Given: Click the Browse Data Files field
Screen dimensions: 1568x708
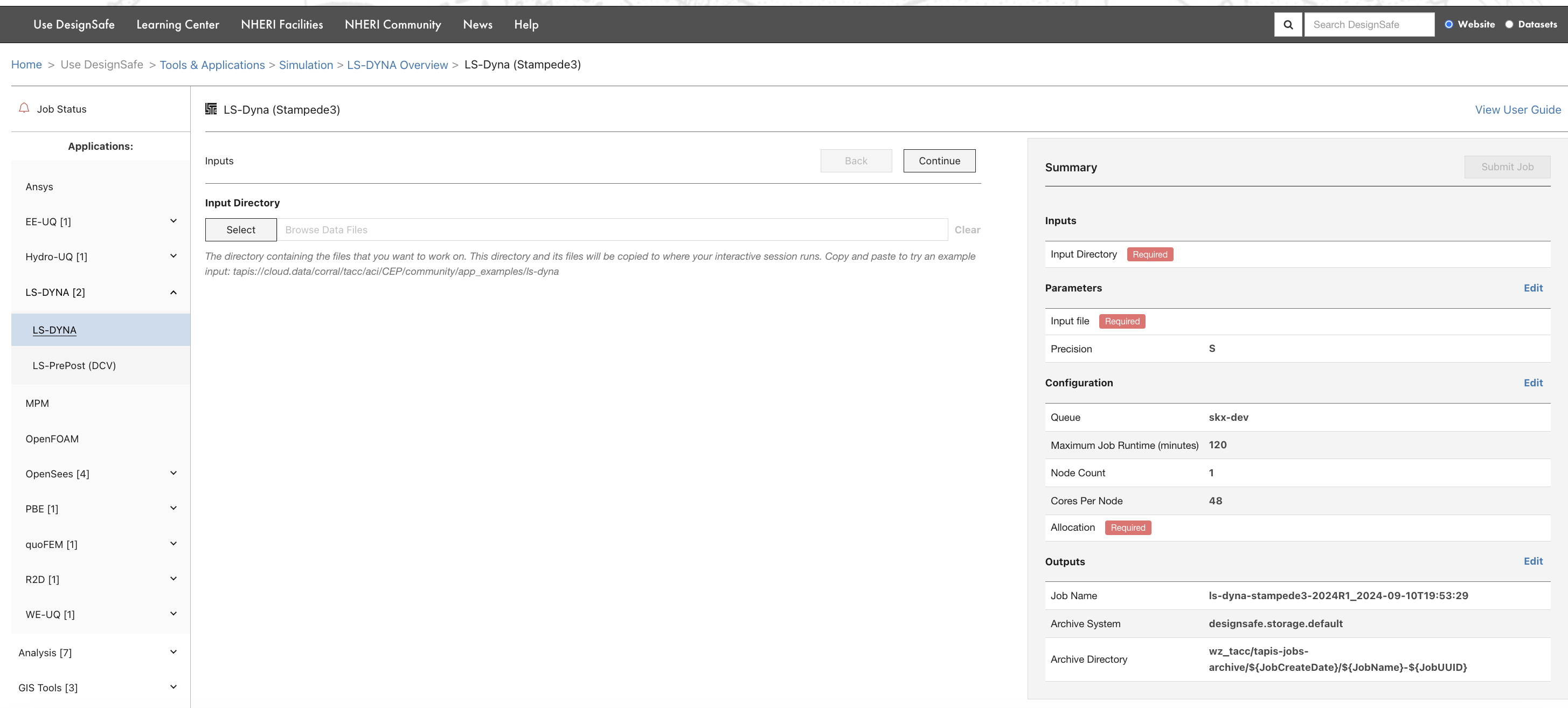Looking at the screenshot, I should point(611,230).
